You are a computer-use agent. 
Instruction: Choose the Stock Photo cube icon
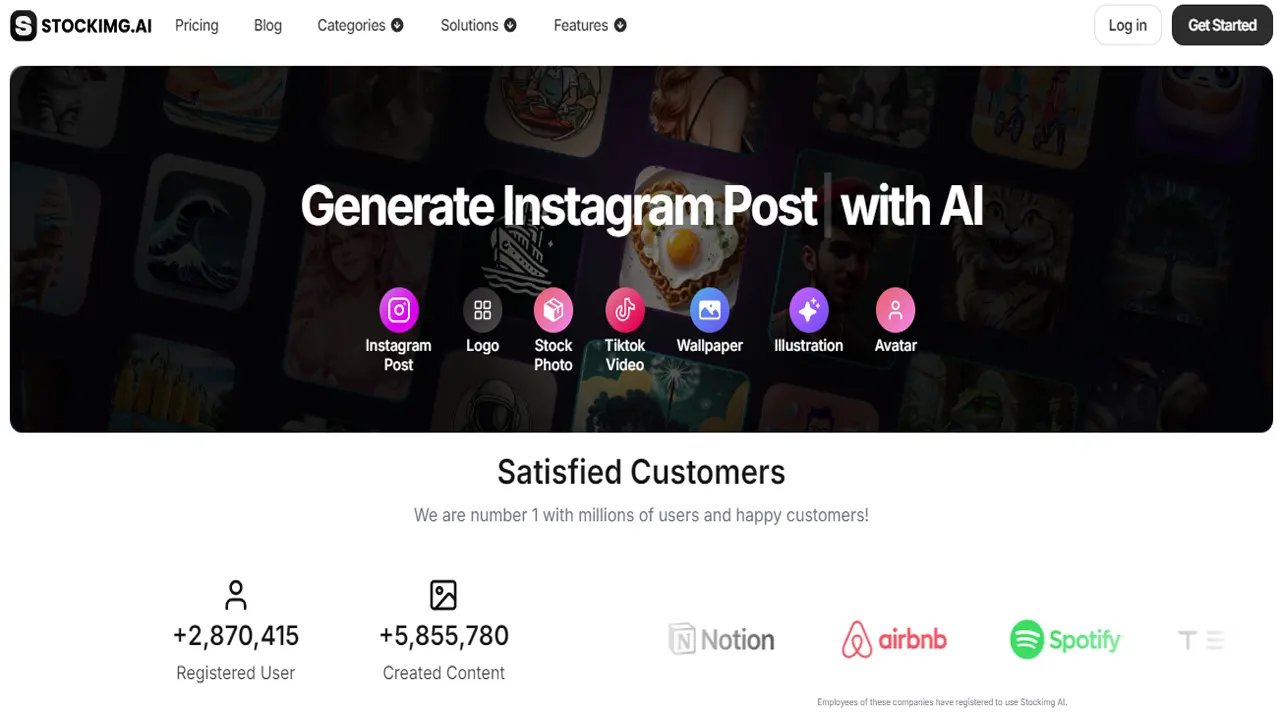[553, 310]
